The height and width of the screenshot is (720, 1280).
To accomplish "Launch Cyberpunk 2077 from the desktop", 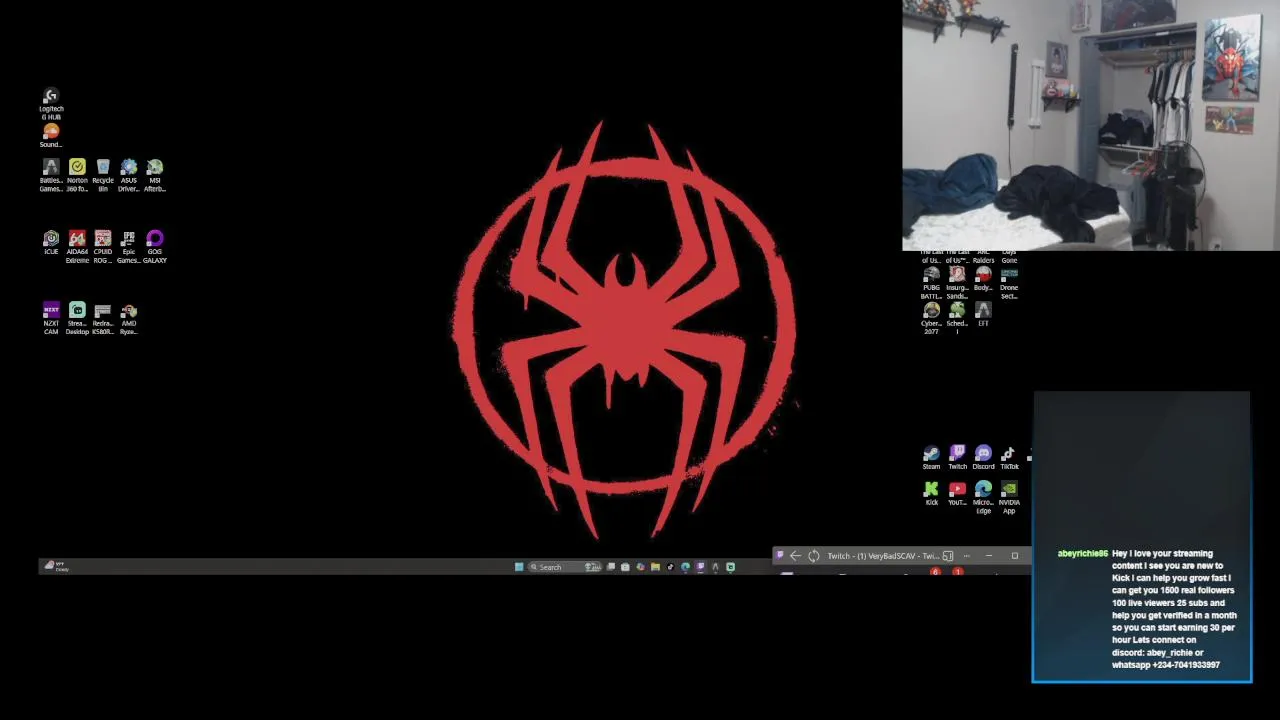I will point(931,319).
